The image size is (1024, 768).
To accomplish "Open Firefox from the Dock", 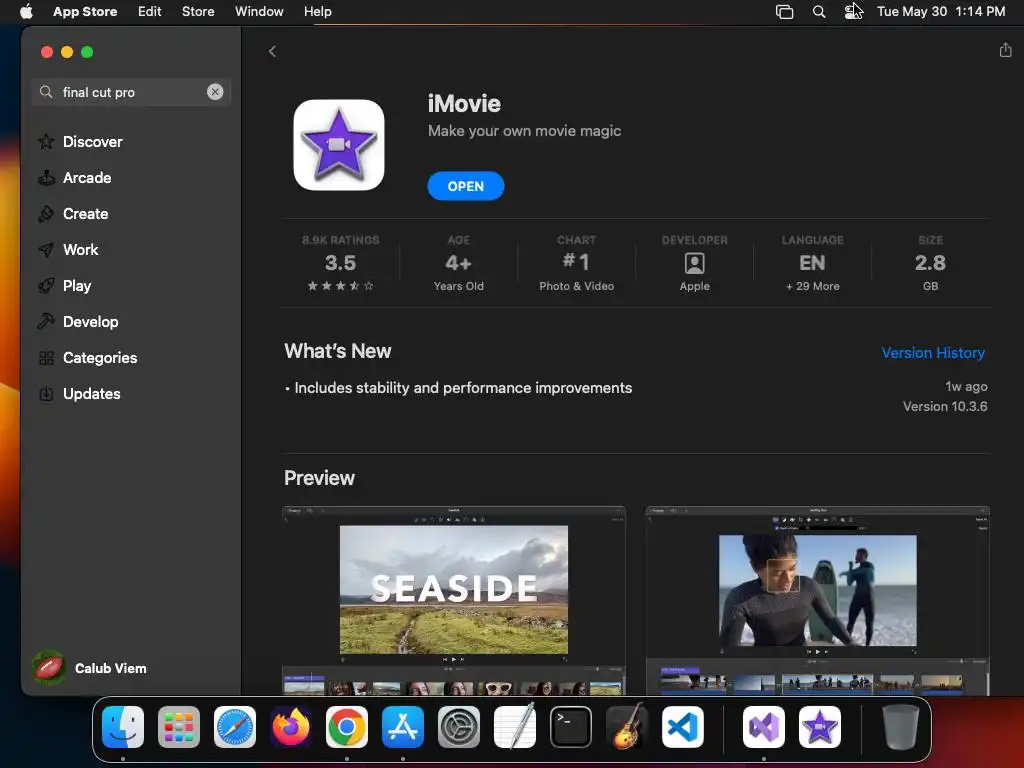I will (x=291, y=727).
